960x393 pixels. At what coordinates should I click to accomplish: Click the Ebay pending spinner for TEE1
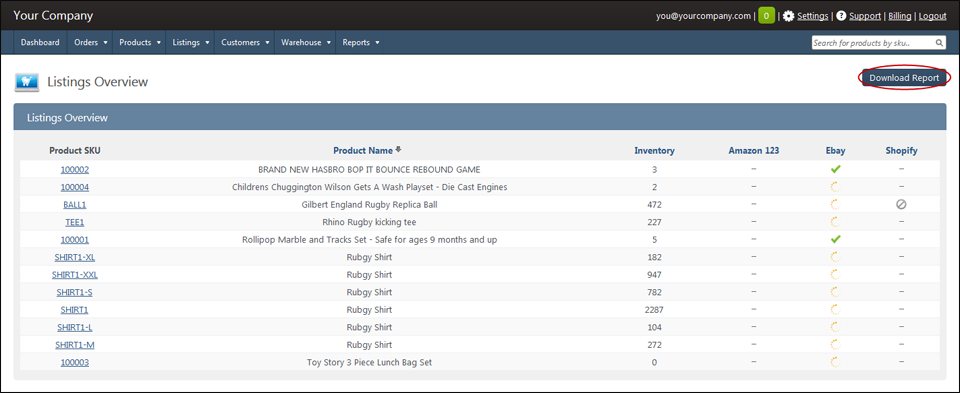[x=835, y=222]
